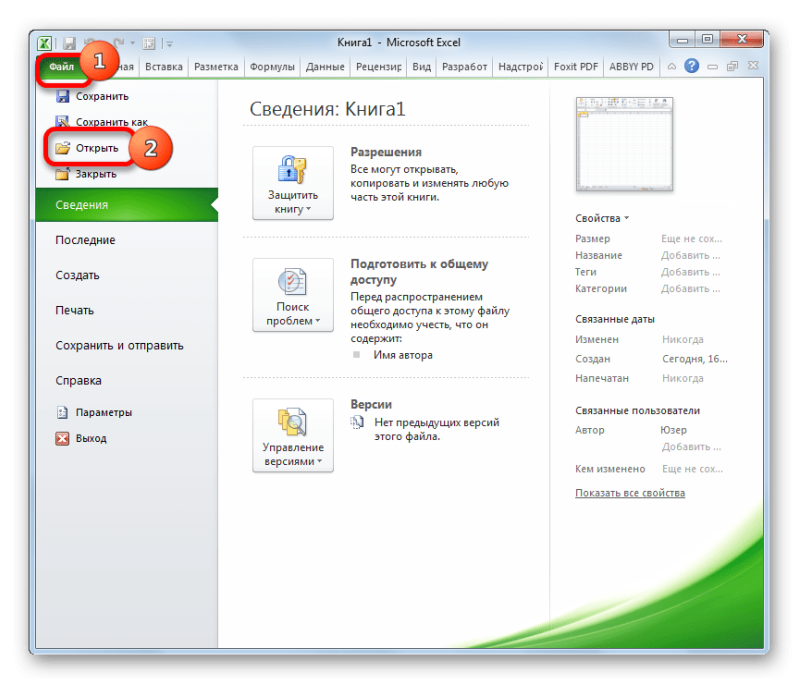This screenshot has width=800, height=685.
Task: Collapse the ribbon with the caret icon
Action: click(672, 66)
